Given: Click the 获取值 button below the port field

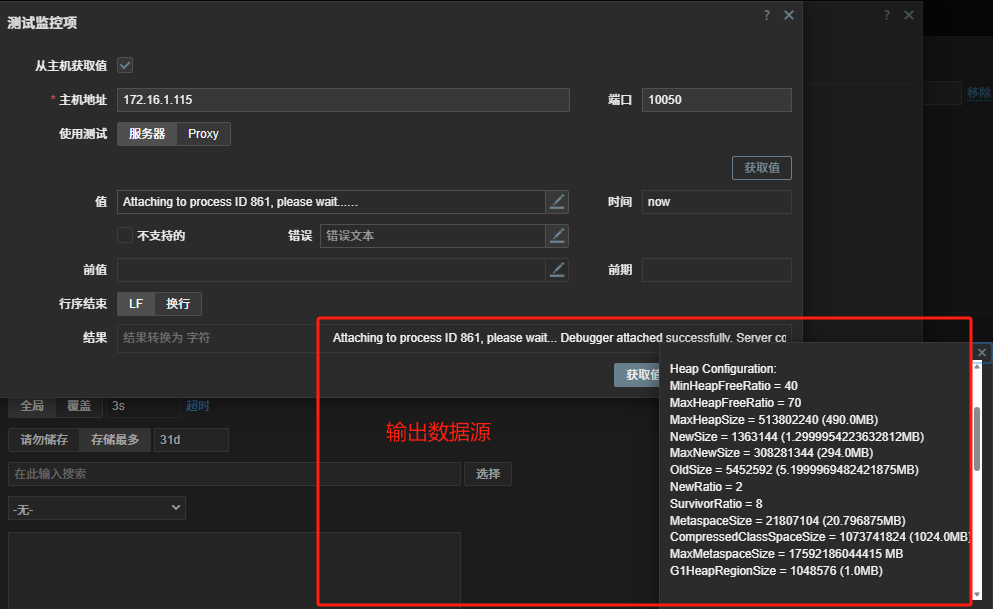Looking at the screenshot, I should [x=762, y=168].
